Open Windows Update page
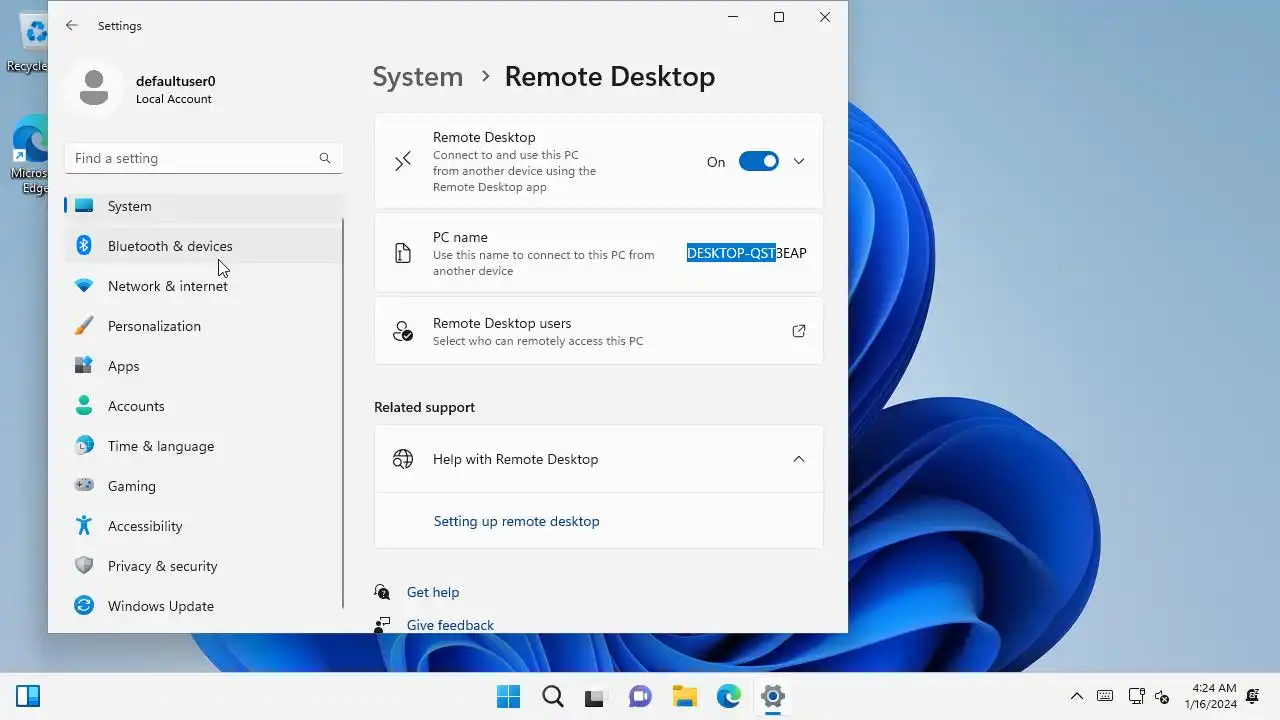This screenshot has width=1280, height=720. tap(204, 606)
